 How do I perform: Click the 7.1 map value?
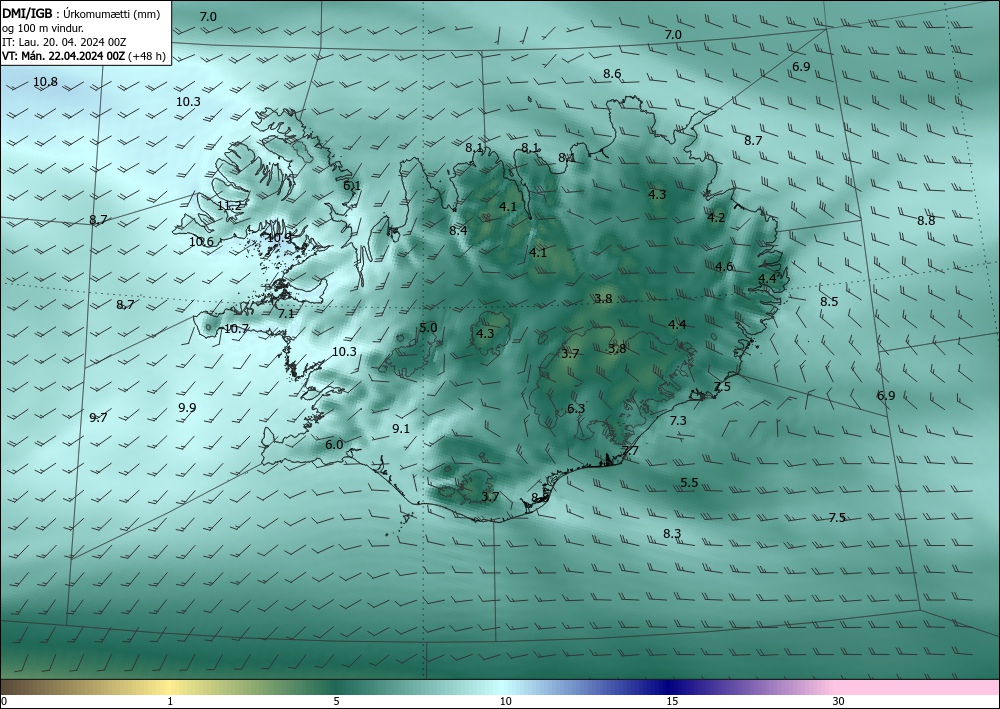(x=286, y=313)
